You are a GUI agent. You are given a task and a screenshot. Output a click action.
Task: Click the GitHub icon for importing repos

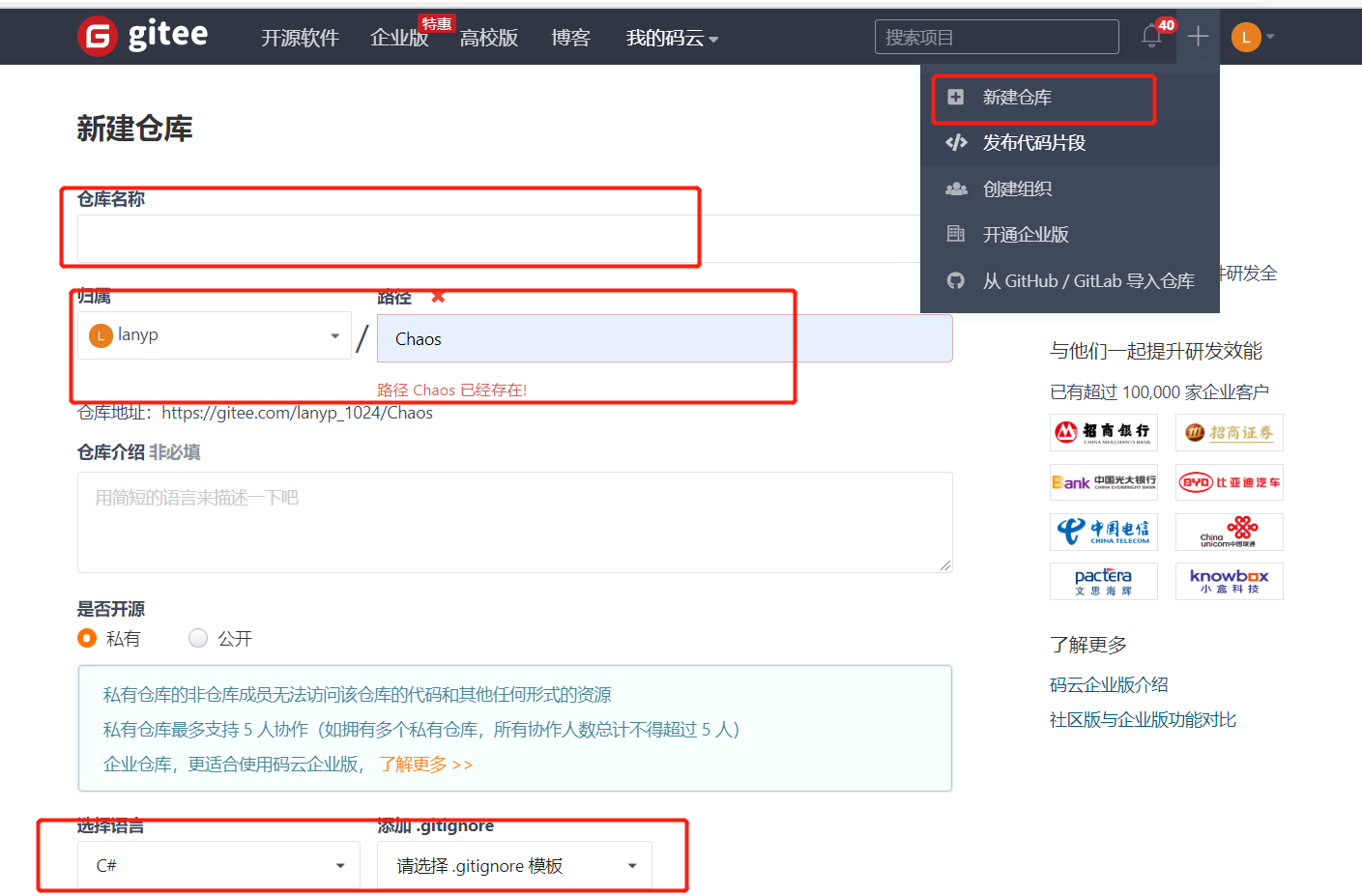[956, 280]
